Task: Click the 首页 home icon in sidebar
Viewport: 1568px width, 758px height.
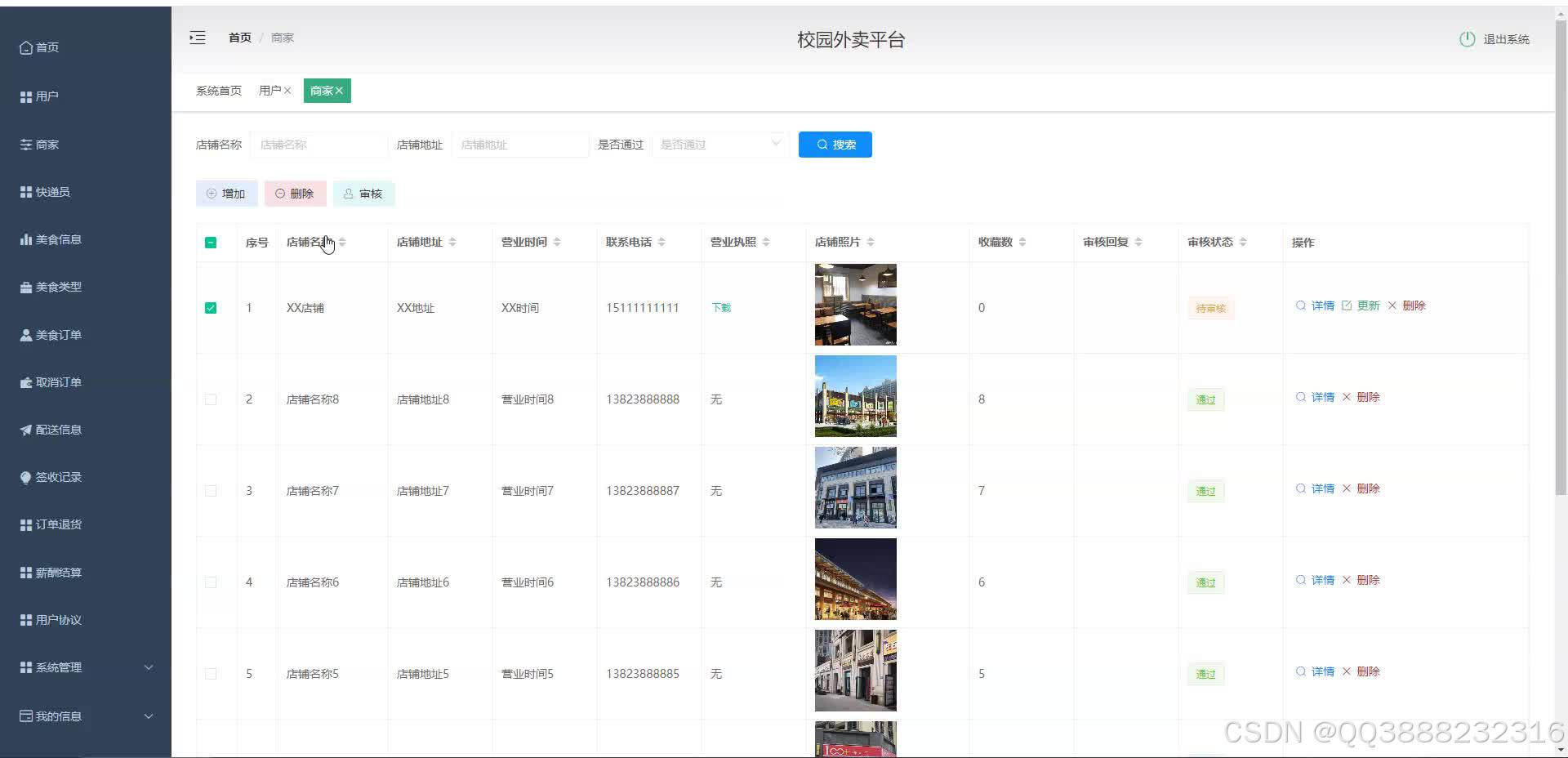Action: pyautogui.click(x=26, y=47)
